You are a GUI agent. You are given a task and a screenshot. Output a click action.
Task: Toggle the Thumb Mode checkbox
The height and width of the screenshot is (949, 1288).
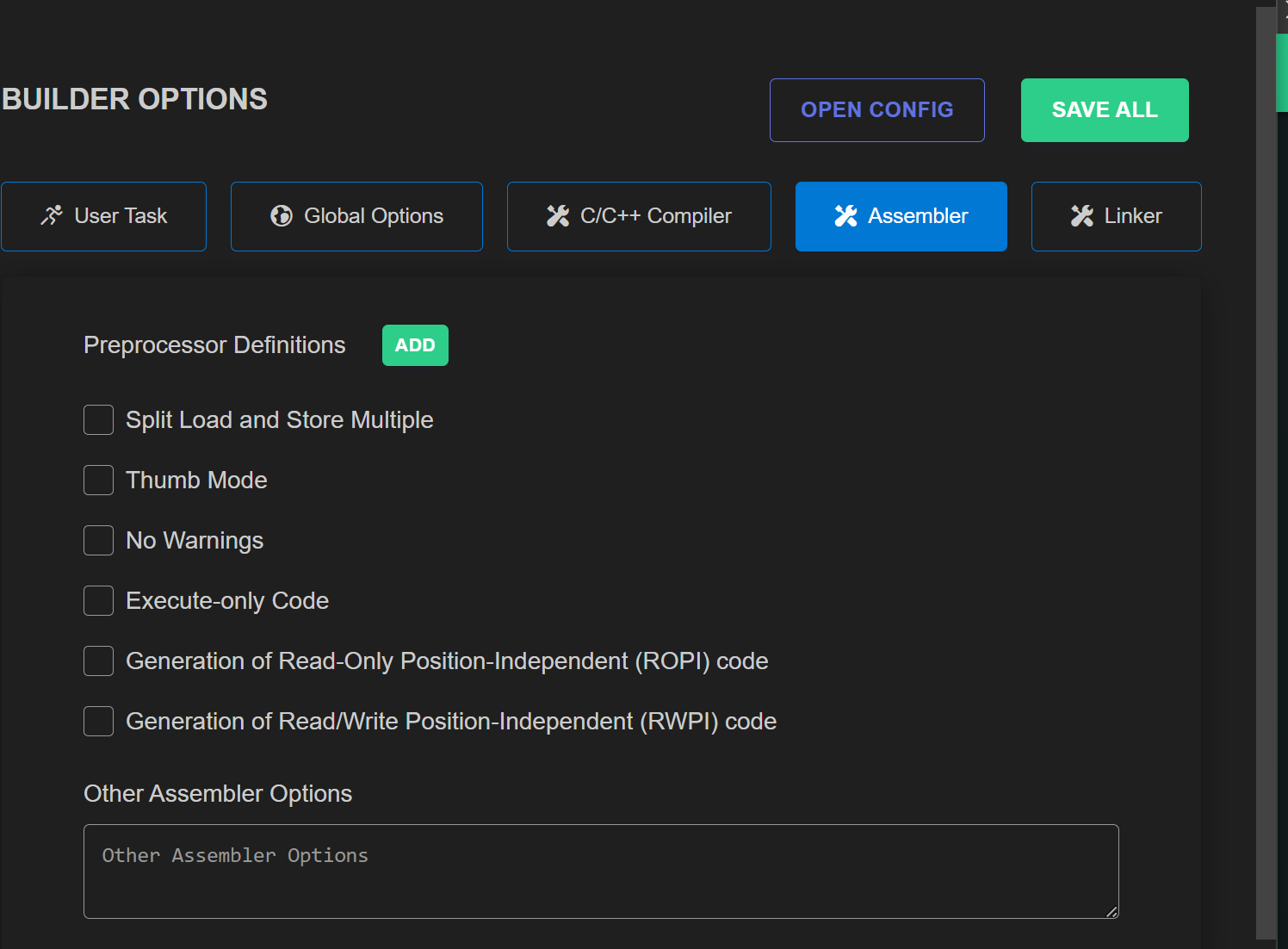pos(98,481)
